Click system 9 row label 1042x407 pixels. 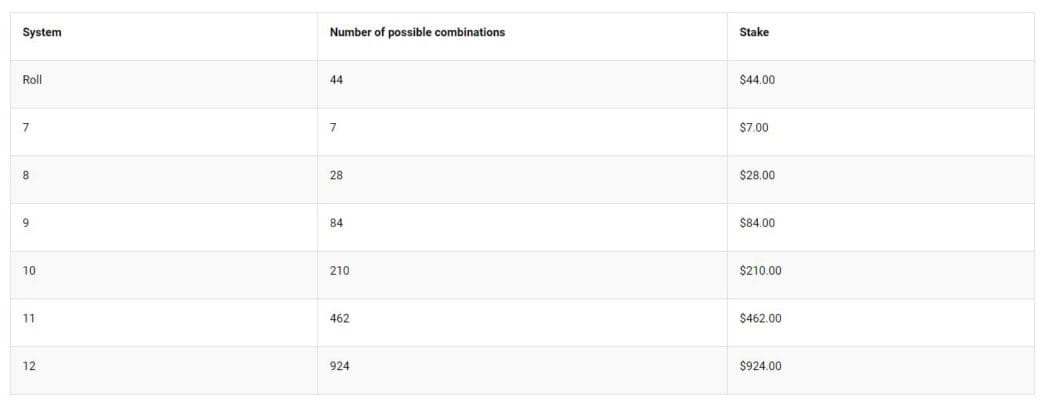(26, 223)
